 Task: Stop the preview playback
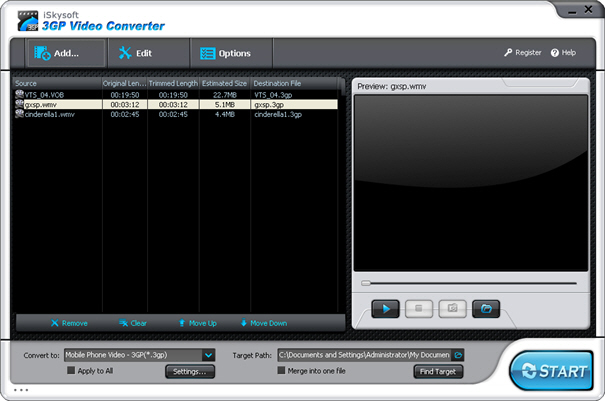pyautogui.click(x=419, y=309)
